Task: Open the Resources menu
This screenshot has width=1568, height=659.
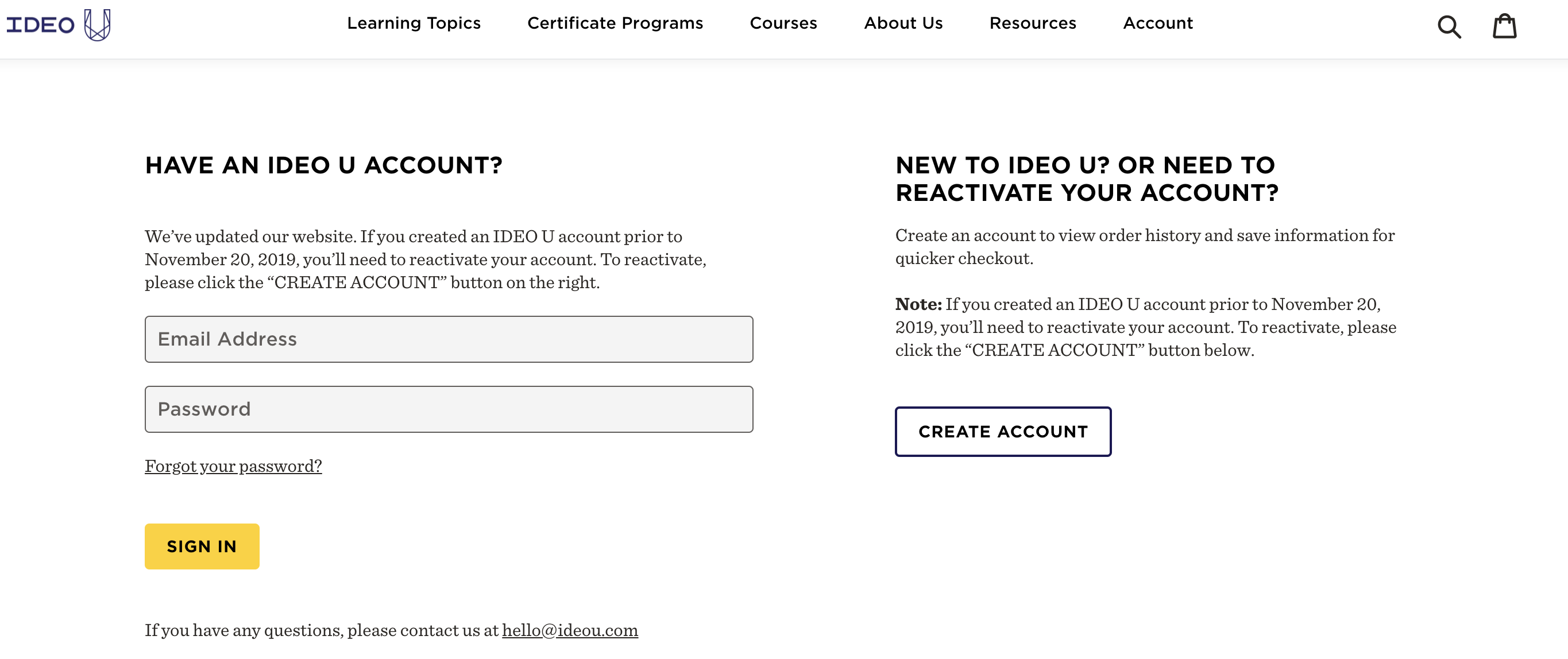Action: [x=1032, y=23]
